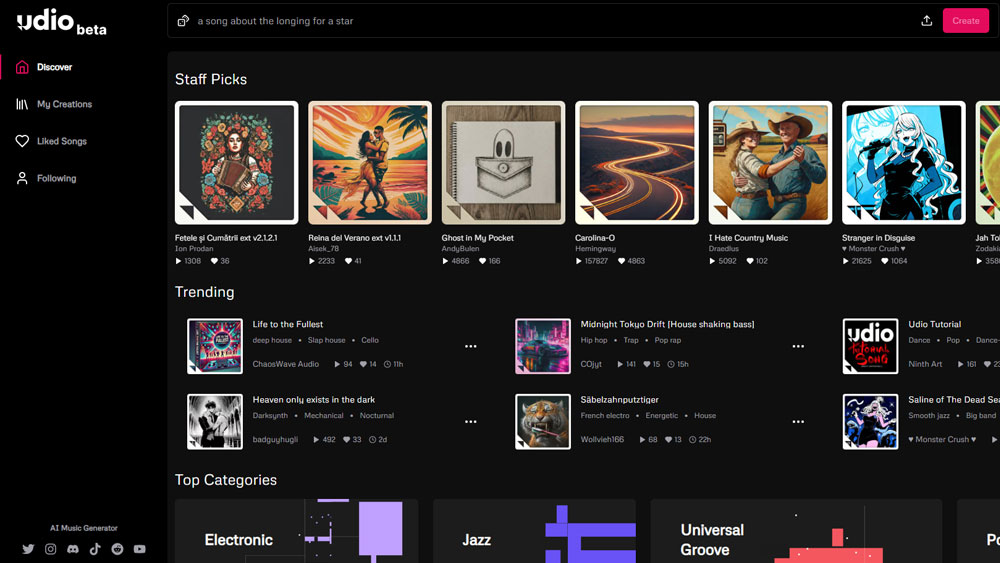Open I Hate Country Music cover art
Viewport: 1000px width, 563px height.
click(x=770, y=163)
